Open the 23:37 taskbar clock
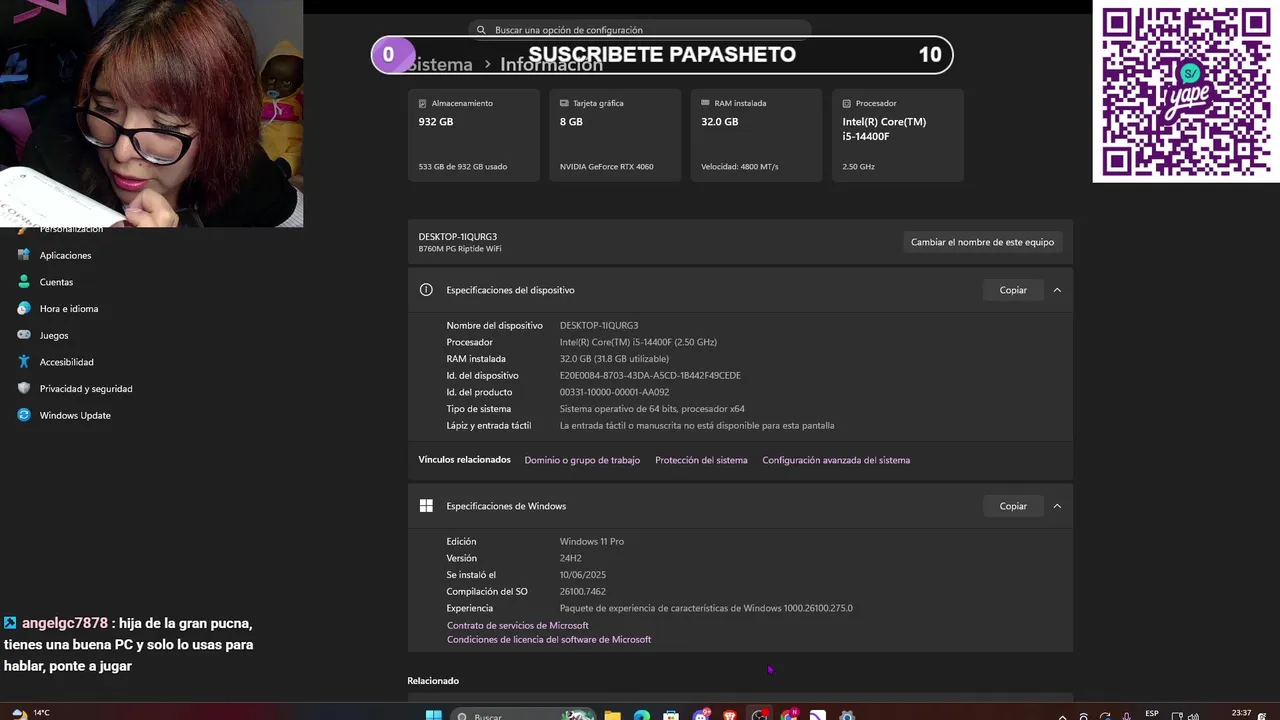 1241,713
